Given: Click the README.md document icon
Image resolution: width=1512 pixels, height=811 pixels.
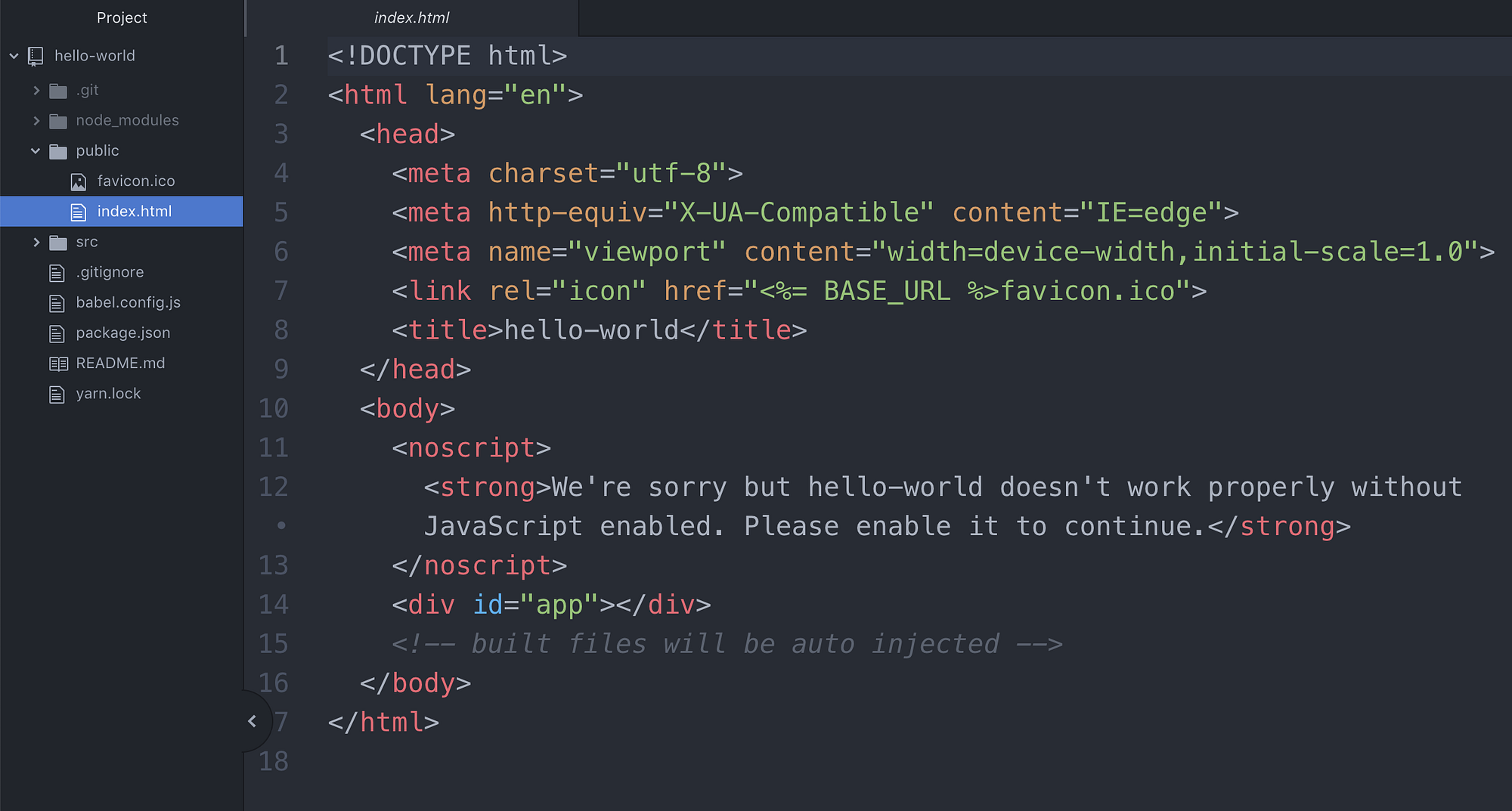Looking at the screenshot, I should tap(57, 363).
